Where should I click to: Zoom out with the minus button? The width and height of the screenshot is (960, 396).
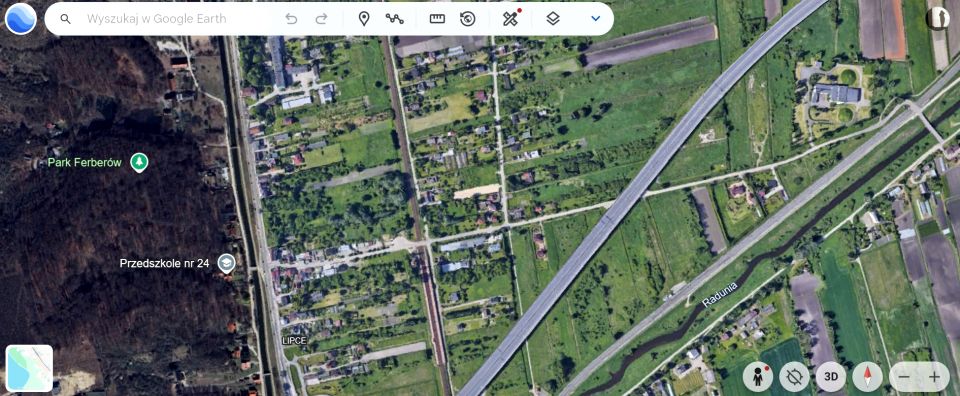(x=904, y=377)
